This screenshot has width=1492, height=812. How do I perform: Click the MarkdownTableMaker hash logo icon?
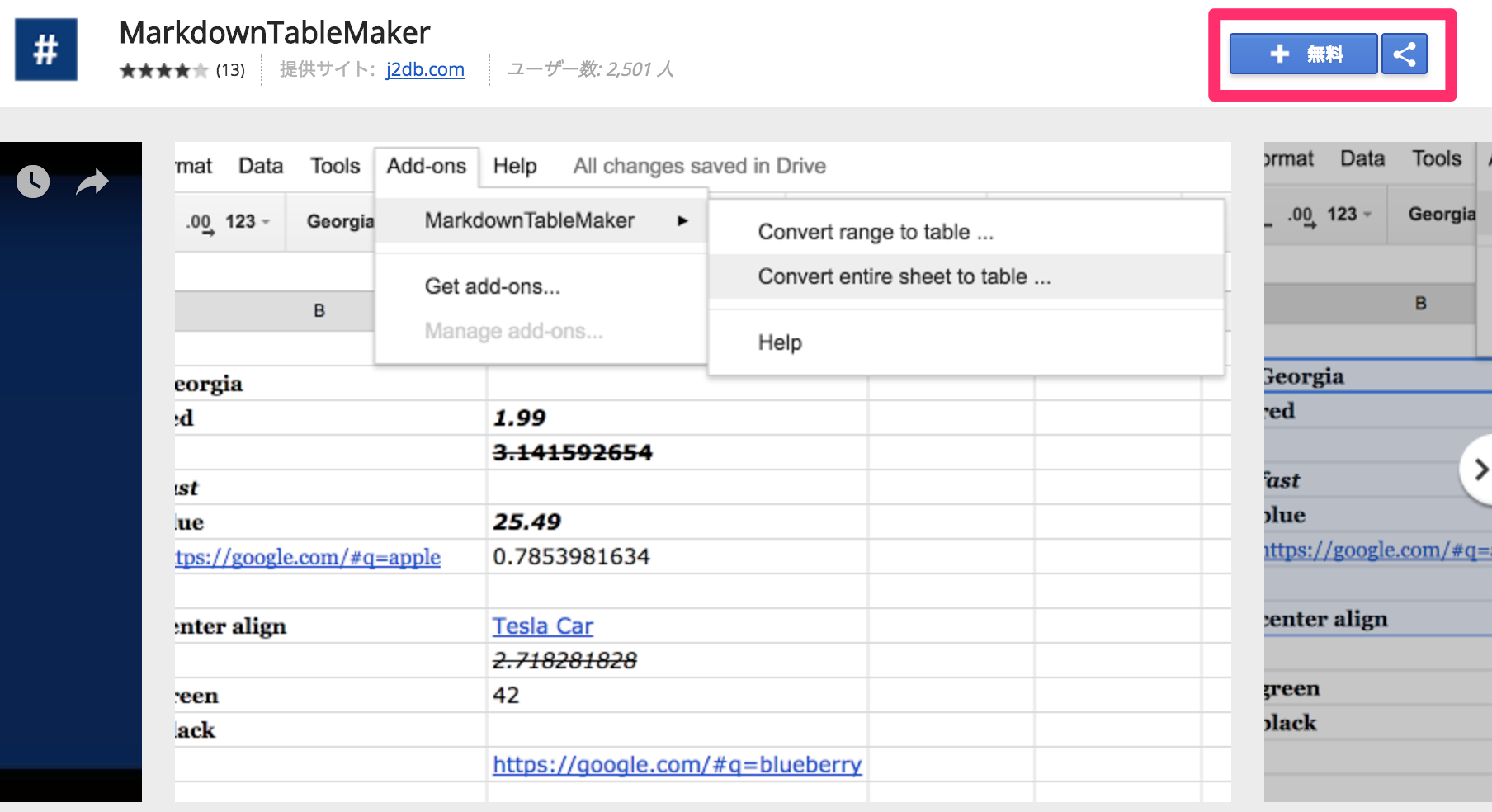(x=45, y=50)
